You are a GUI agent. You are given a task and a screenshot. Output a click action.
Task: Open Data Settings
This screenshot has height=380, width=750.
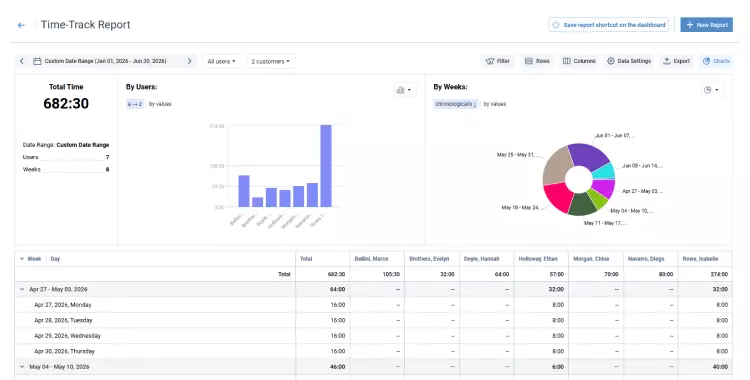[x=629, y=61]
